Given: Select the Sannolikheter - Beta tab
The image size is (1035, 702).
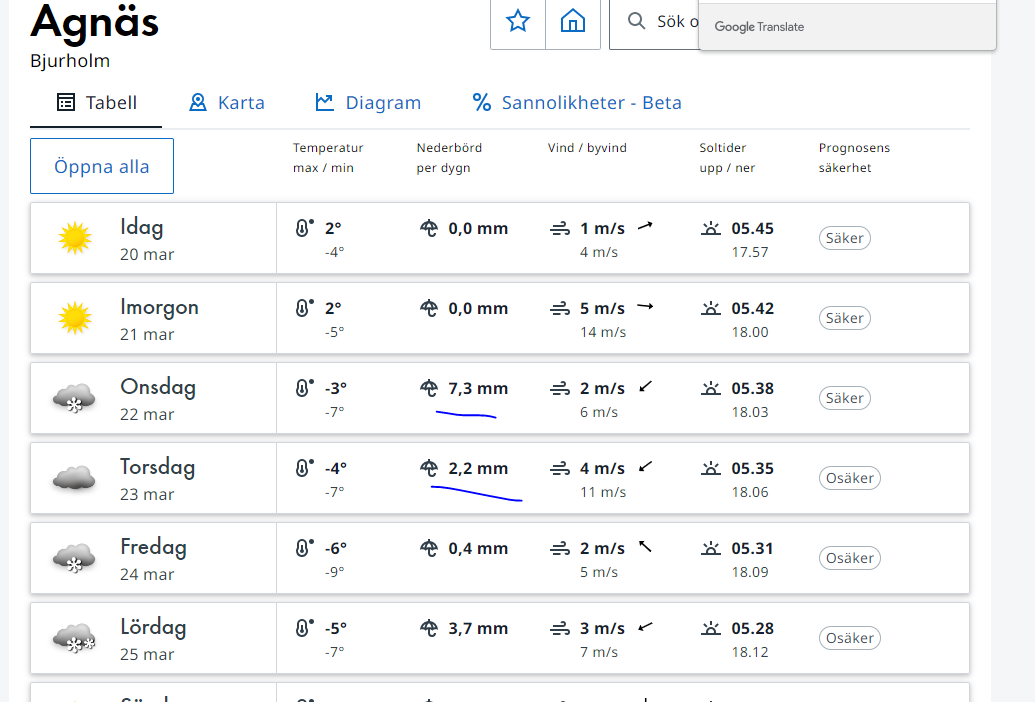Looking at the screenshot, I should 577,103.
